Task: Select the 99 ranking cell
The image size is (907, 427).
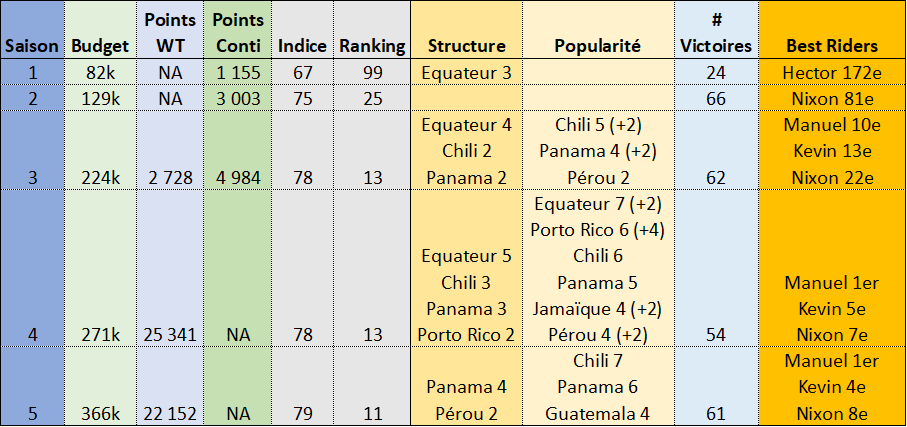Action: coord(372,72)
